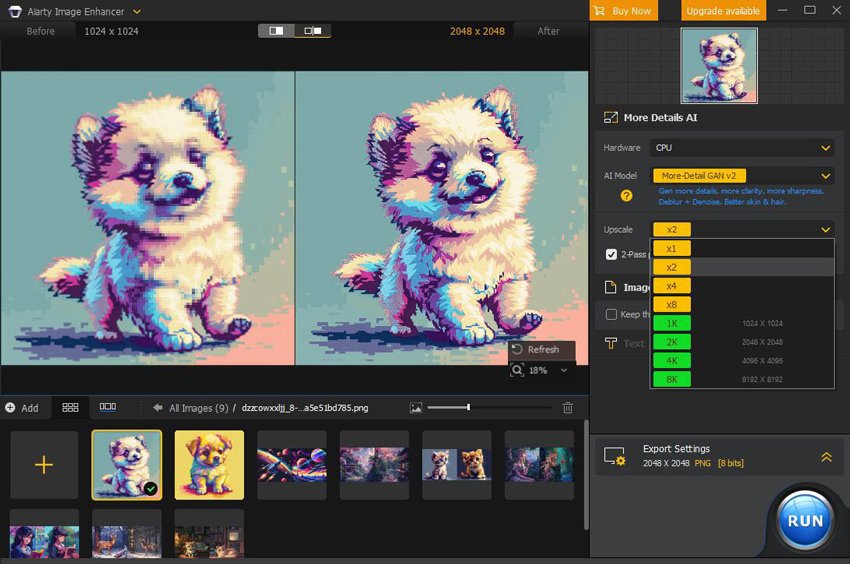Click the blue RUN button
Screen dimensions: 850x564
pos(805,521)
